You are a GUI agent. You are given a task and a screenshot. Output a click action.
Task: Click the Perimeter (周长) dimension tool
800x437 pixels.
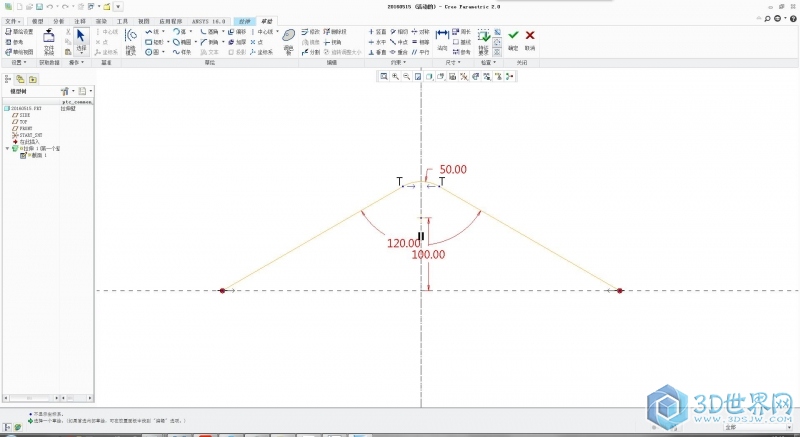[x=462, y=32]
